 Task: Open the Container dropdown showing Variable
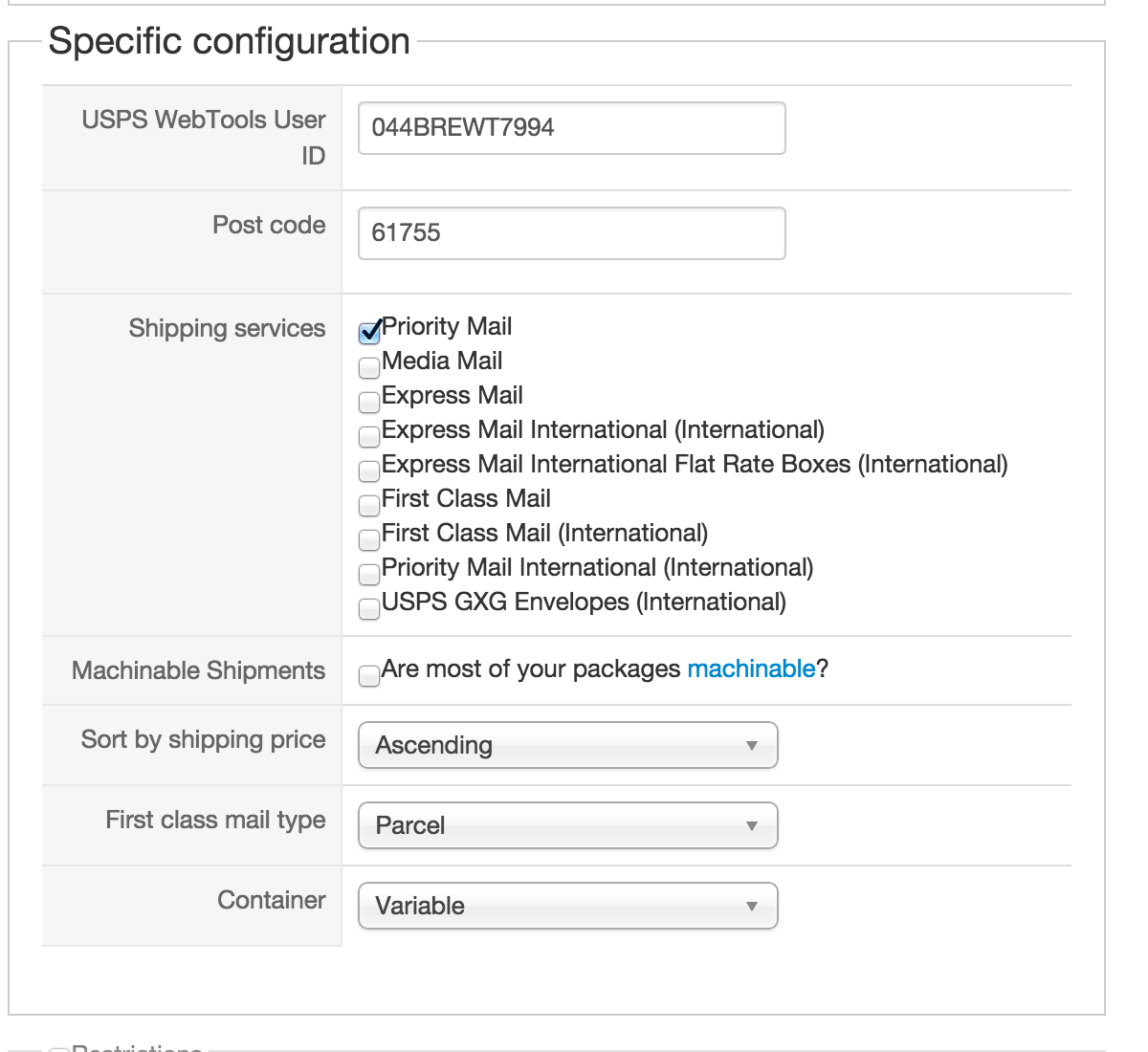pyautogui.click(x=567, y=907)
